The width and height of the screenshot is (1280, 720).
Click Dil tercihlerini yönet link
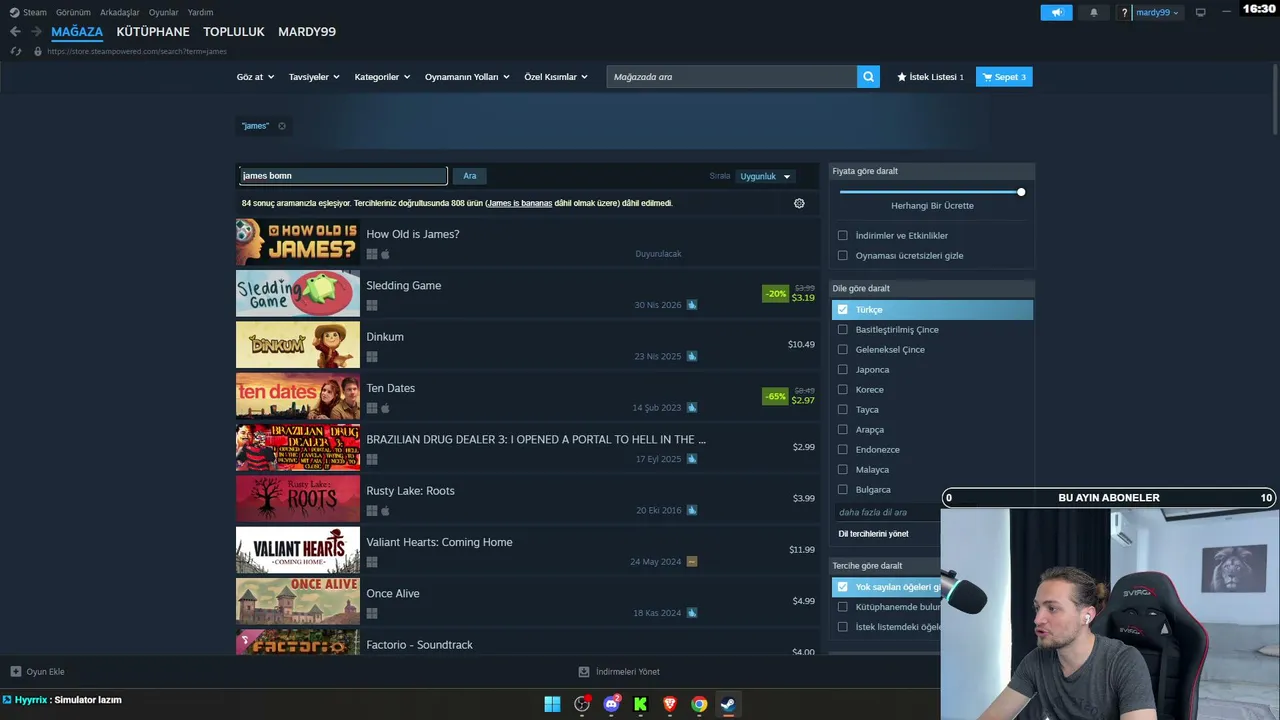874,534
